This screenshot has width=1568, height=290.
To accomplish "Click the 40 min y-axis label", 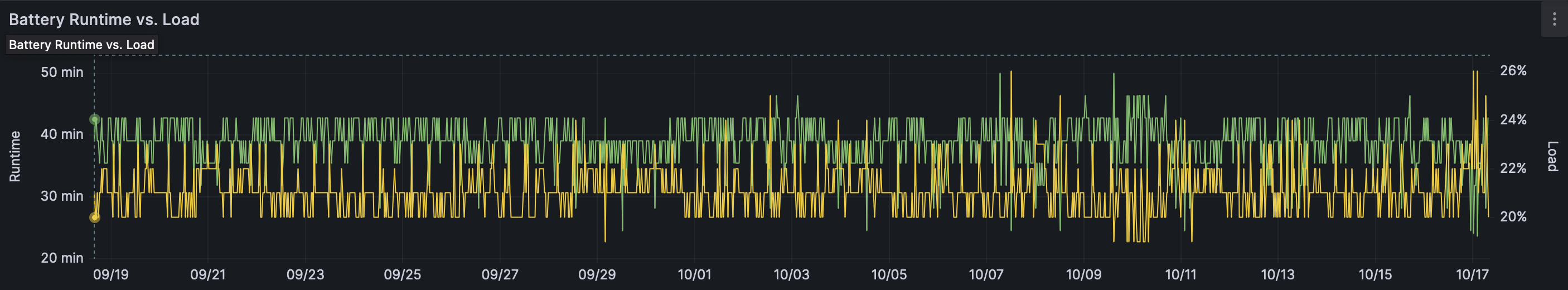I will 62,134.
